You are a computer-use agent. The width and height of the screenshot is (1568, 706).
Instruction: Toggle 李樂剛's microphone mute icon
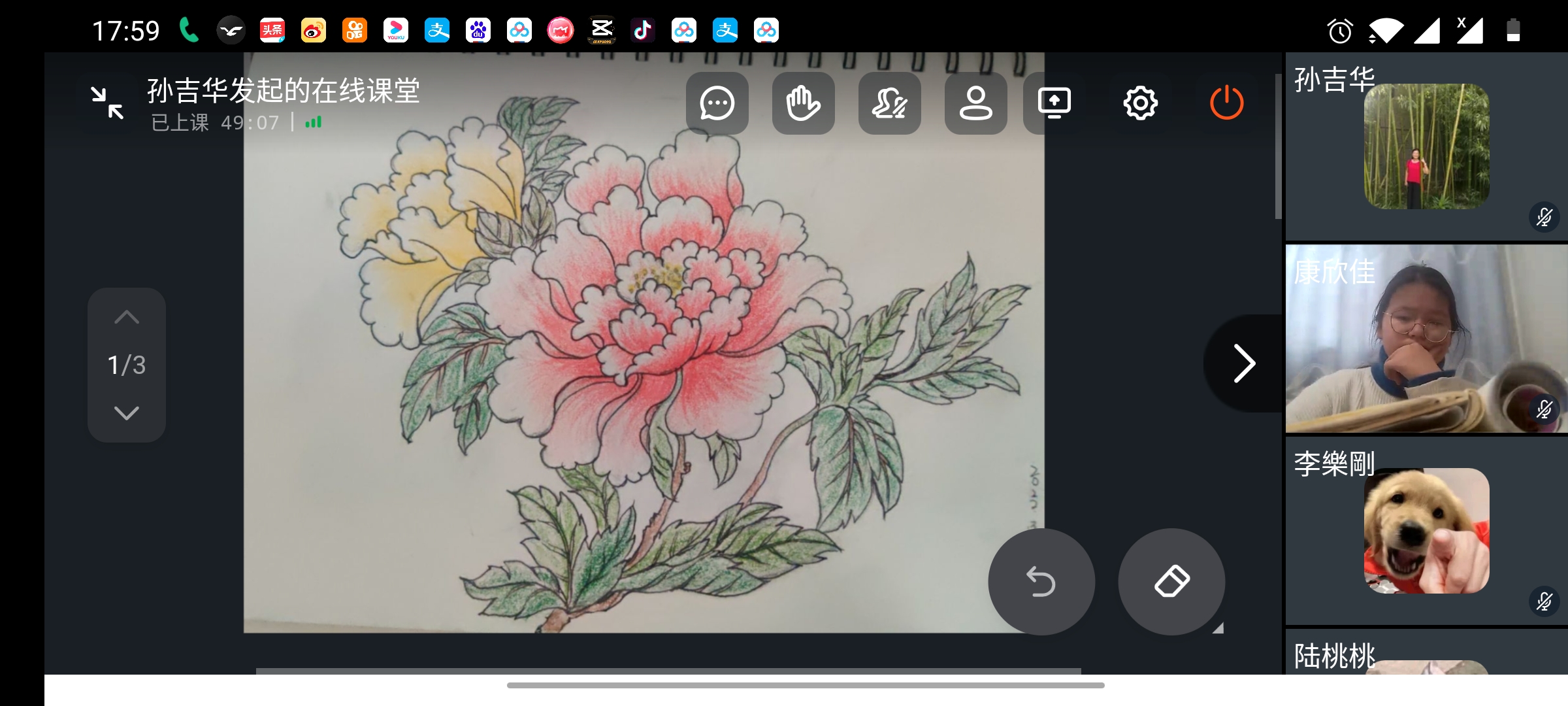pyautogui.click(x=1544, y=601)
